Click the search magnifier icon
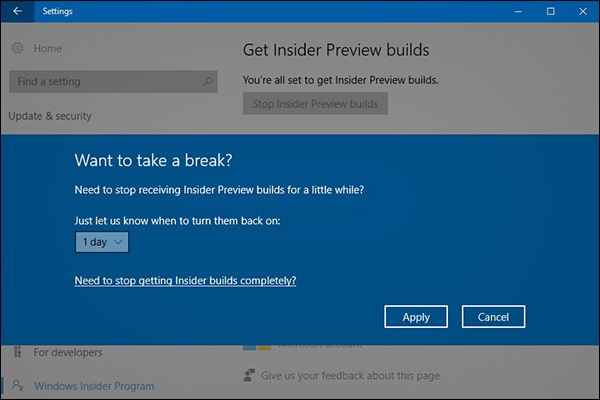The width and height of the screenshot is (600, 400). point(208,81)
